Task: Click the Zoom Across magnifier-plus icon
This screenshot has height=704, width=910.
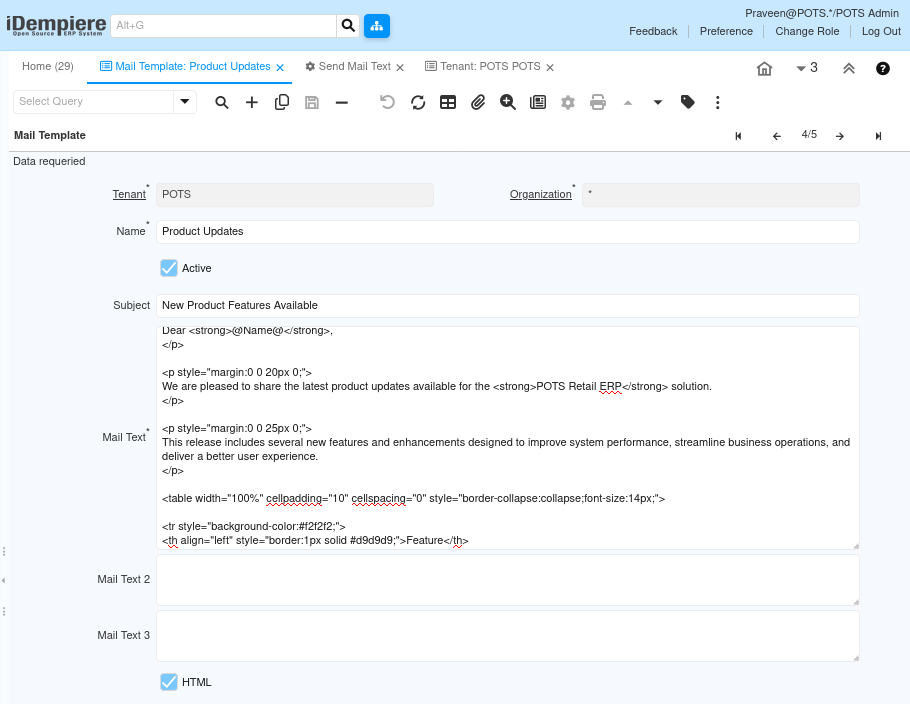Action: coord(508,103)
